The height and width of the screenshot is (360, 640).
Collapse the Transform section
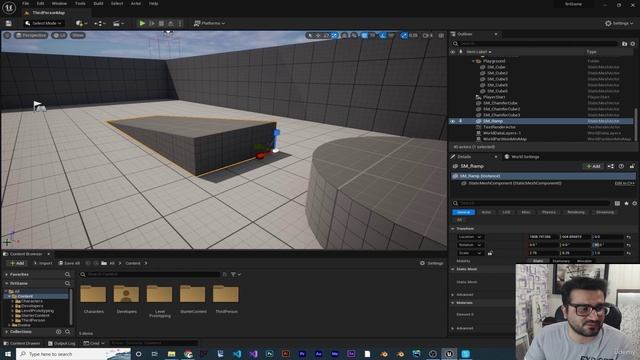[453, 229]
